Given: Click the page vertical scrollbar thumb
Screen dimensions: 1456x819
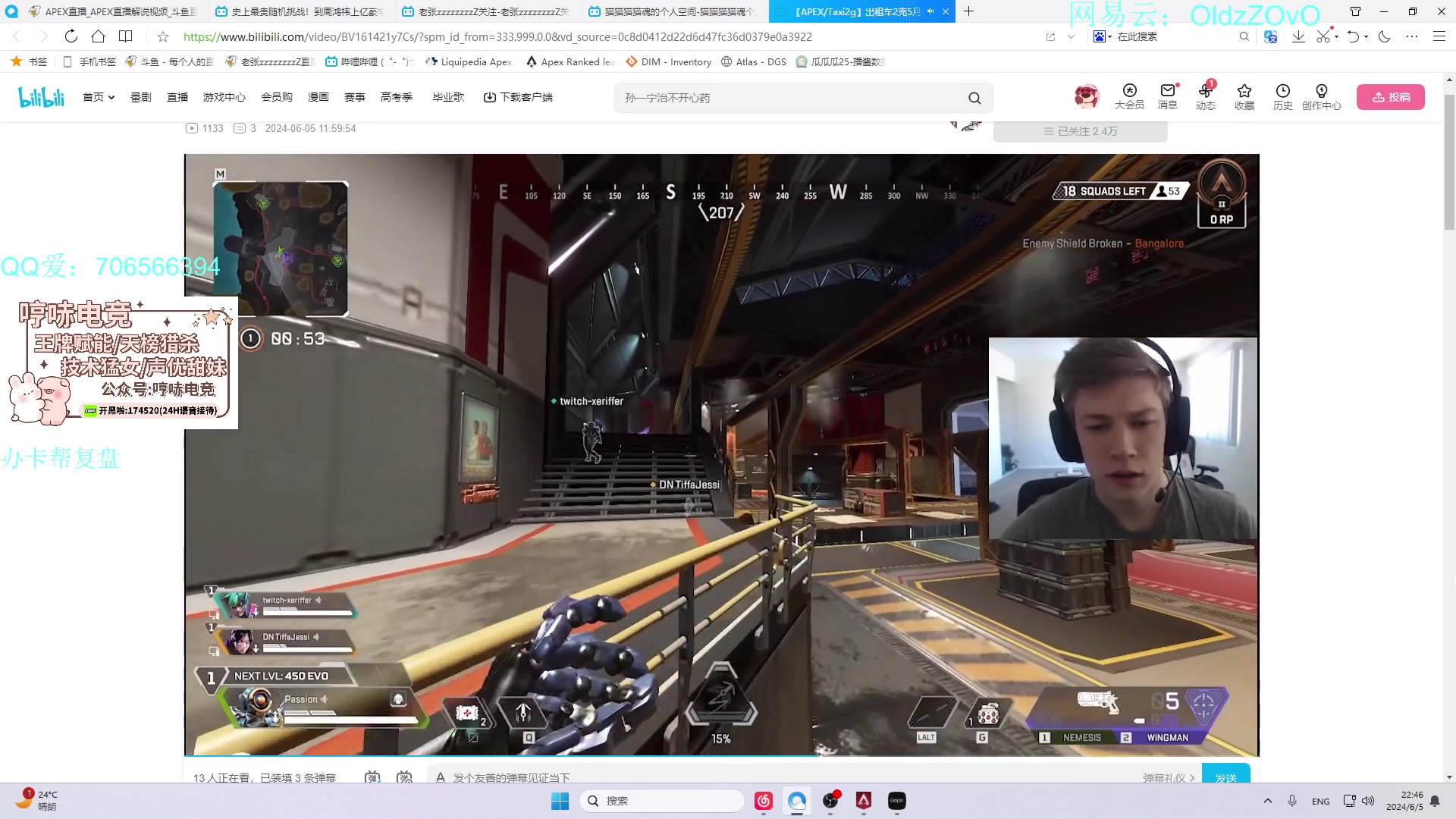Looking at the screenshot, I should point(1449,162).
